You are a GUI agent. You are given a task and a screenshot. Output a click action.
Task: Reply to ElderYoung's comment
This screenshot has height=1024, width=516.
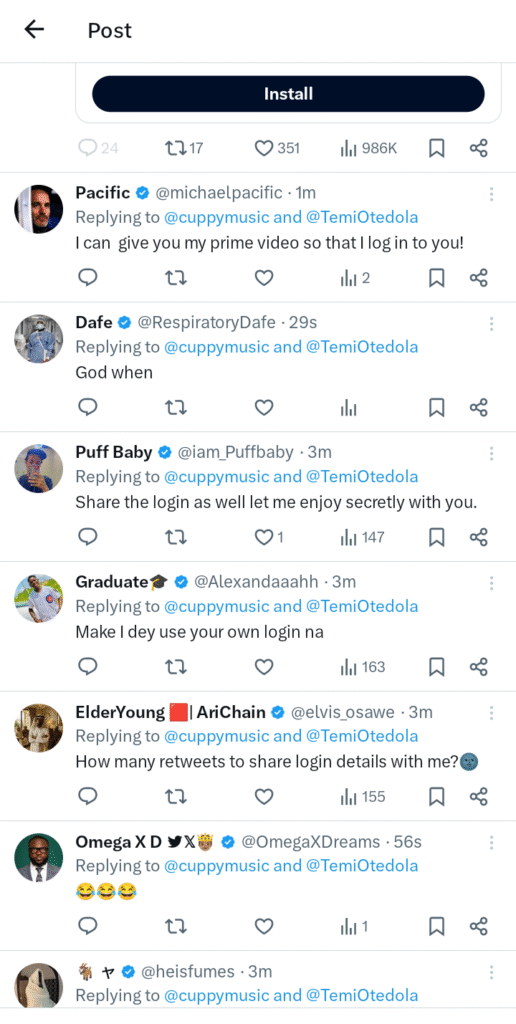(88, 797)
